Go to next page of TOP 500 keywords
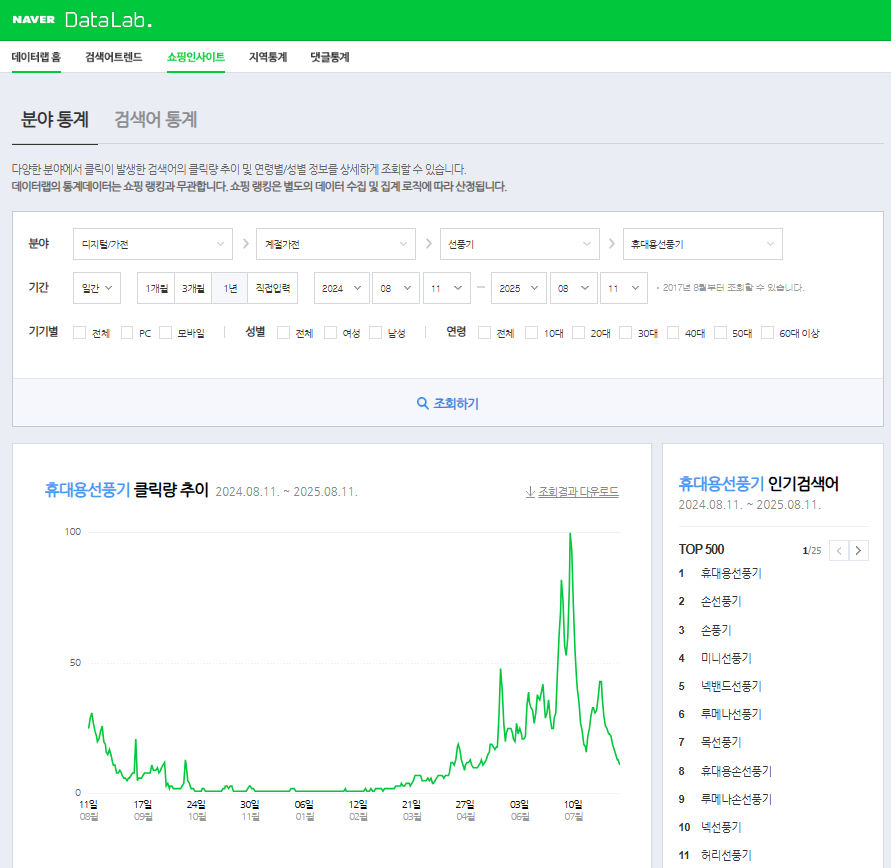The image size is (891, 868). pyautogui.click(x=858, y=549)
